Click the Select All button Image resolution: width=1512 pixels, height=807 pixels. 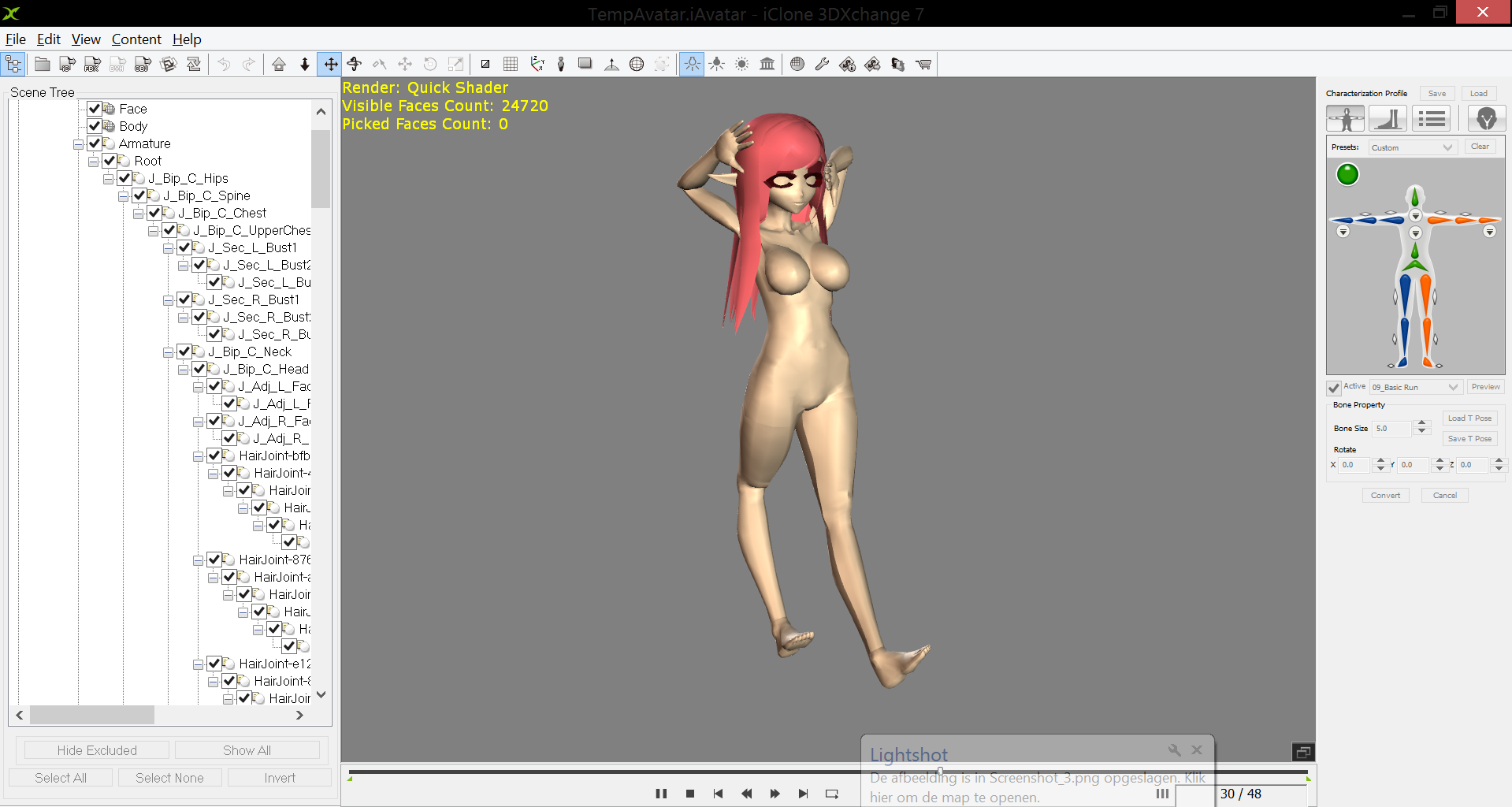click(61, 778)
